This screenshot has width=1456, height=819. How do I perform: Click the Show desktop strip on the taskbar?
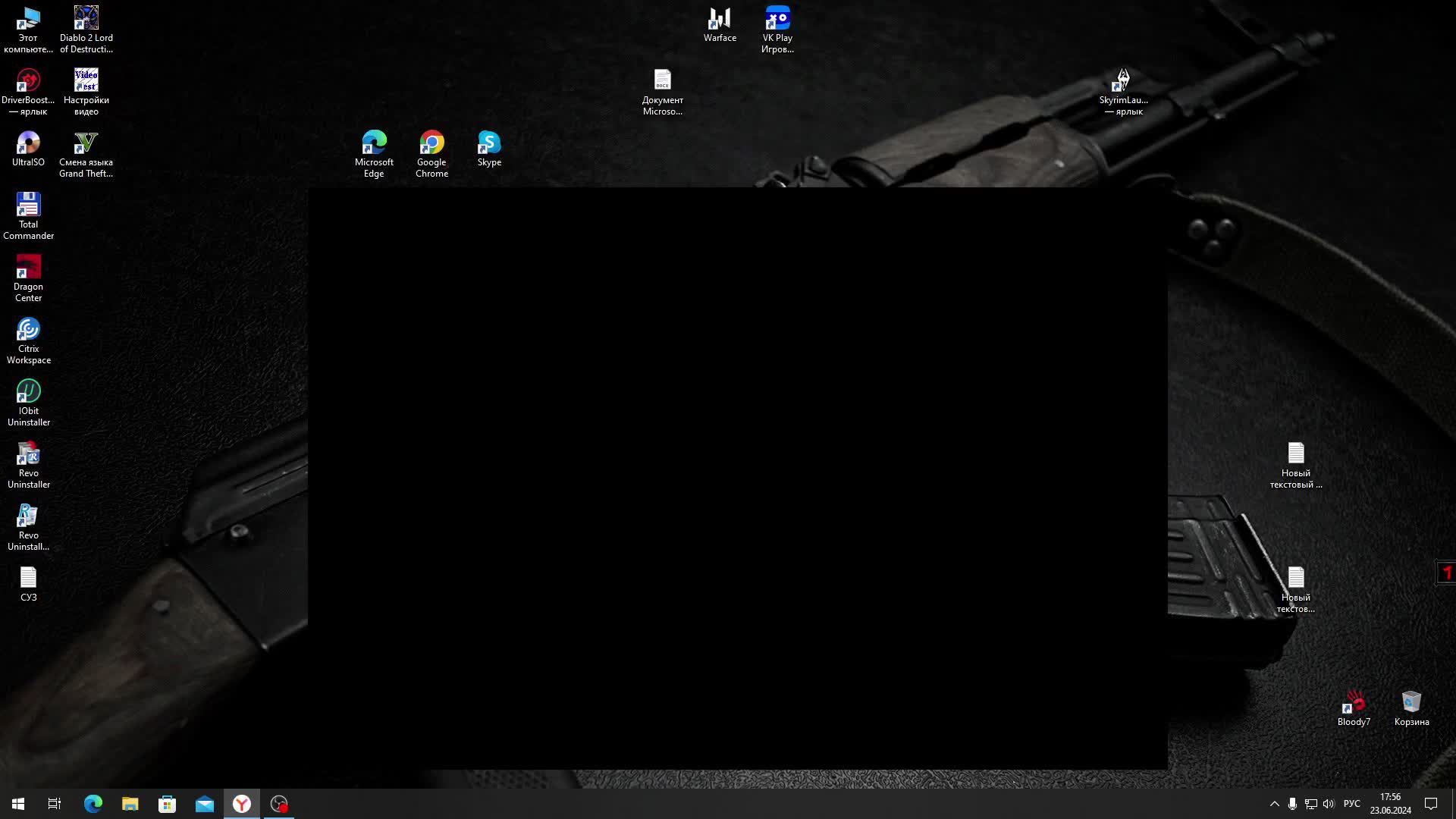coord(1453,804)
